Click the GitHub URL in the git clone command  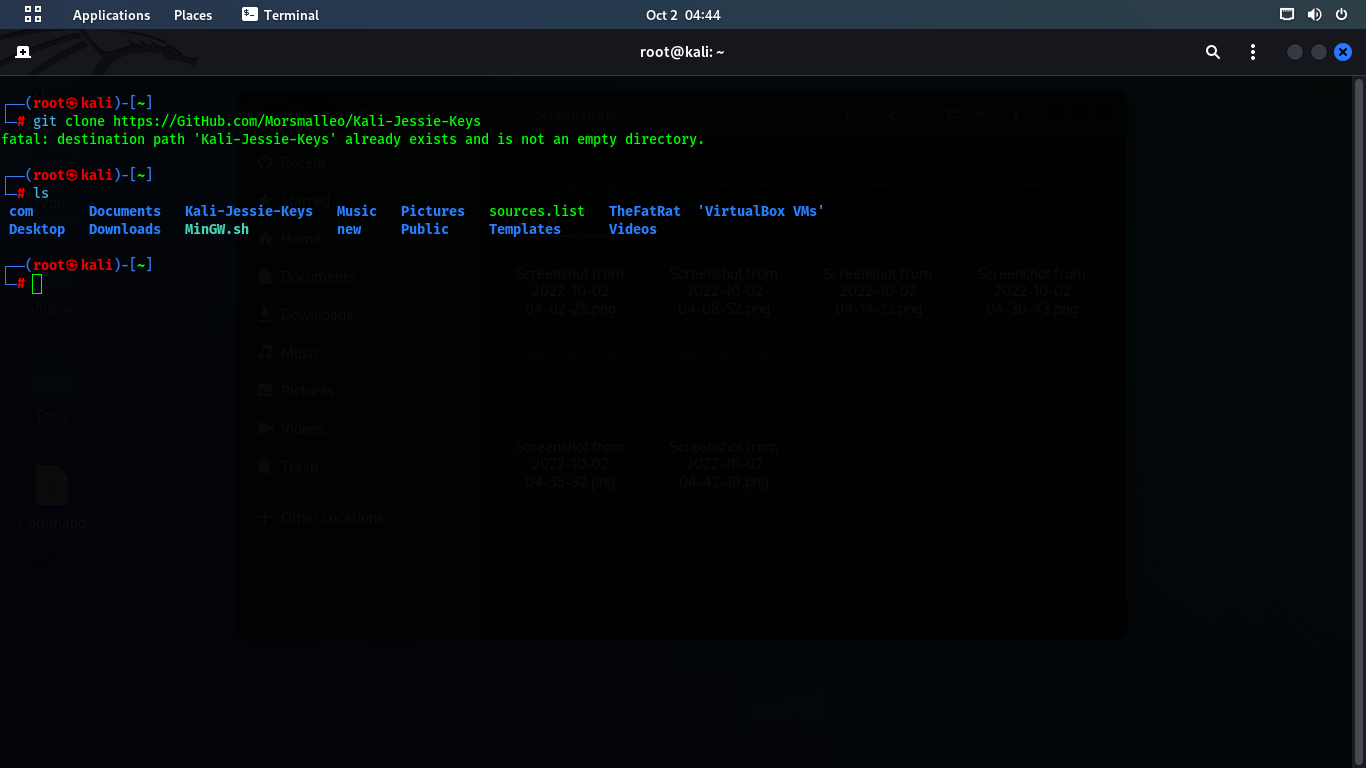coord(297,121)
